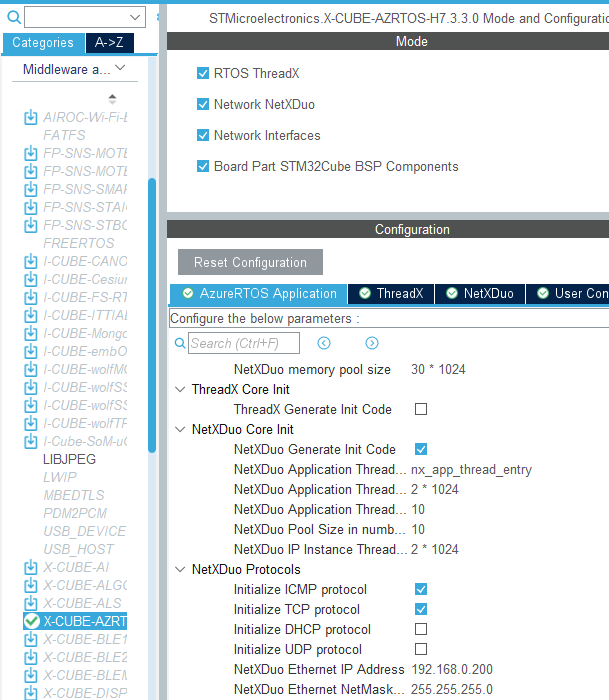609x700 pixels.
Task: Click download icon beside X-CUBE-AI
Action: point(30,567)
